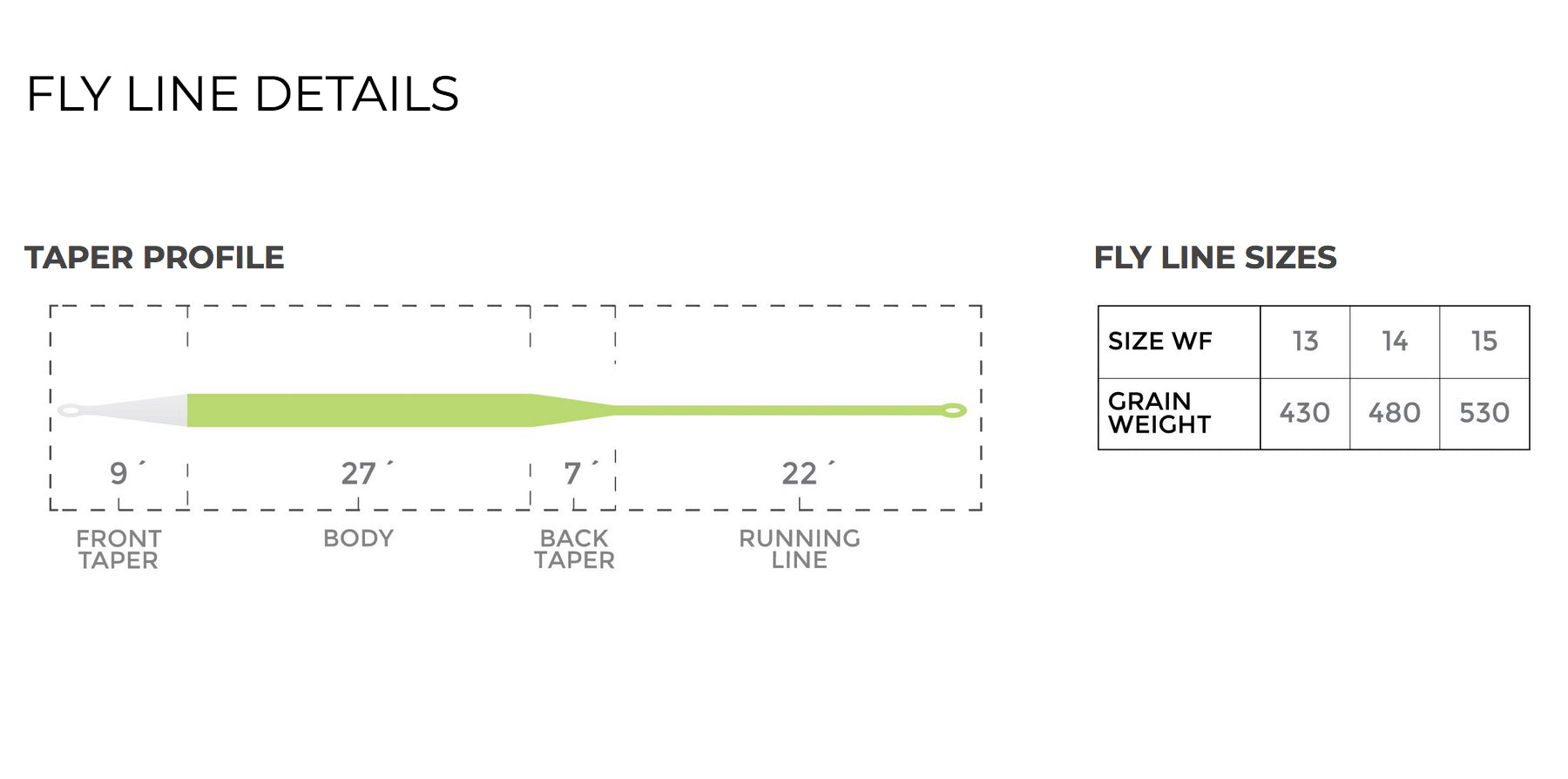Click the 27' body length value
The width and height of the screenshot is (1568, 779).
click(359, 473)
